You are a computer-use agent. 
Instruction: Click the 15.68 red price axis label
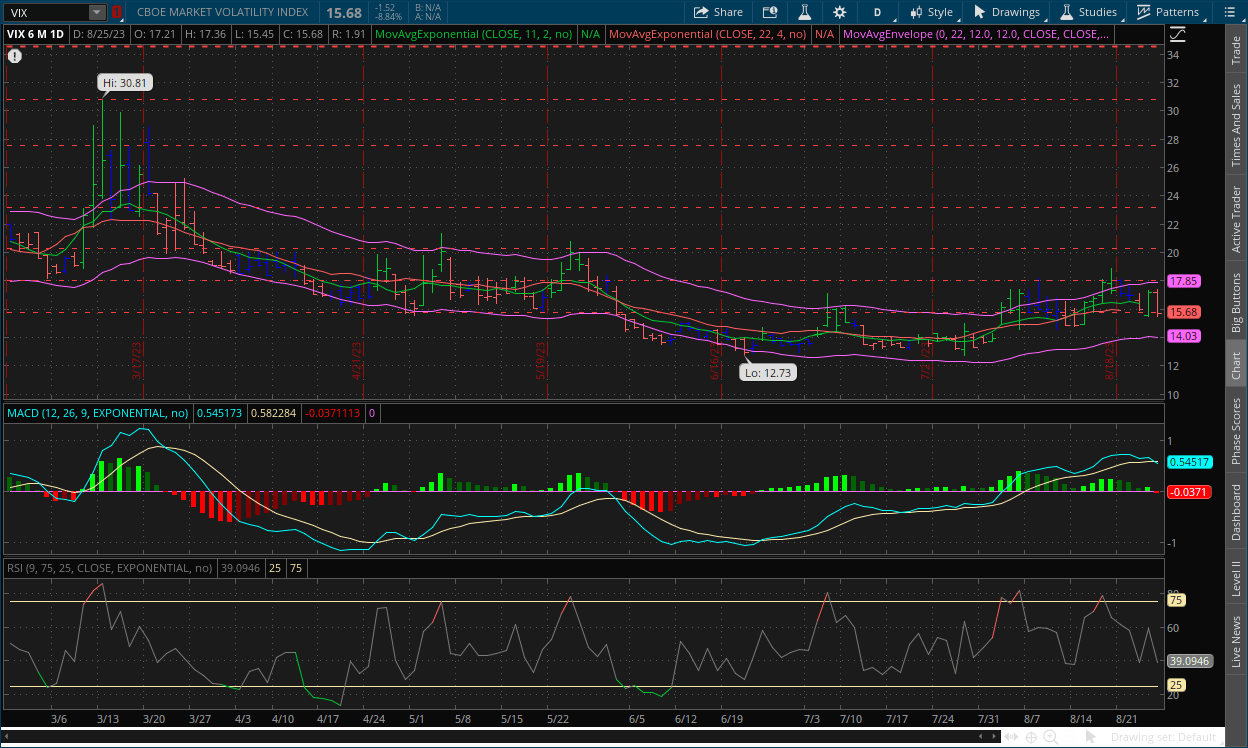pyautogui.click(x=1184, y=312)
